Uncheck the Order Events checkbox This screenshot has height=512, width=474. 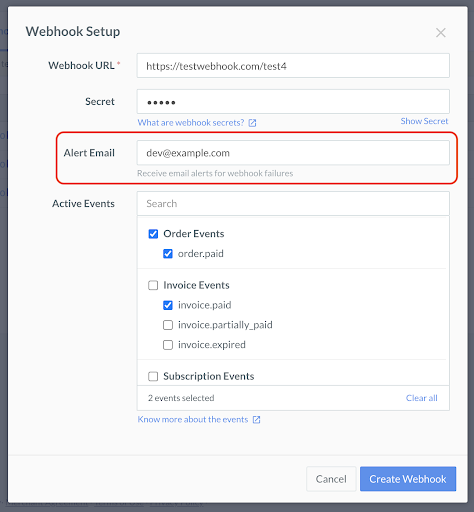(153, 234)
